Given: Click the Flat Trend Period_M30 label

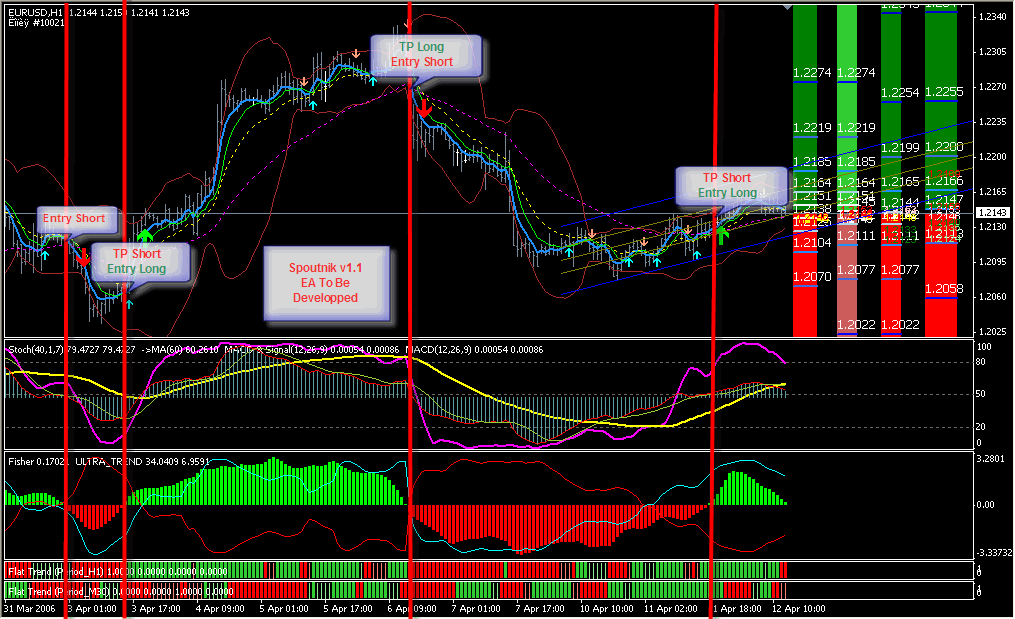Looking at the screenshot, I should pyautogui.click(x=47, y=591).
